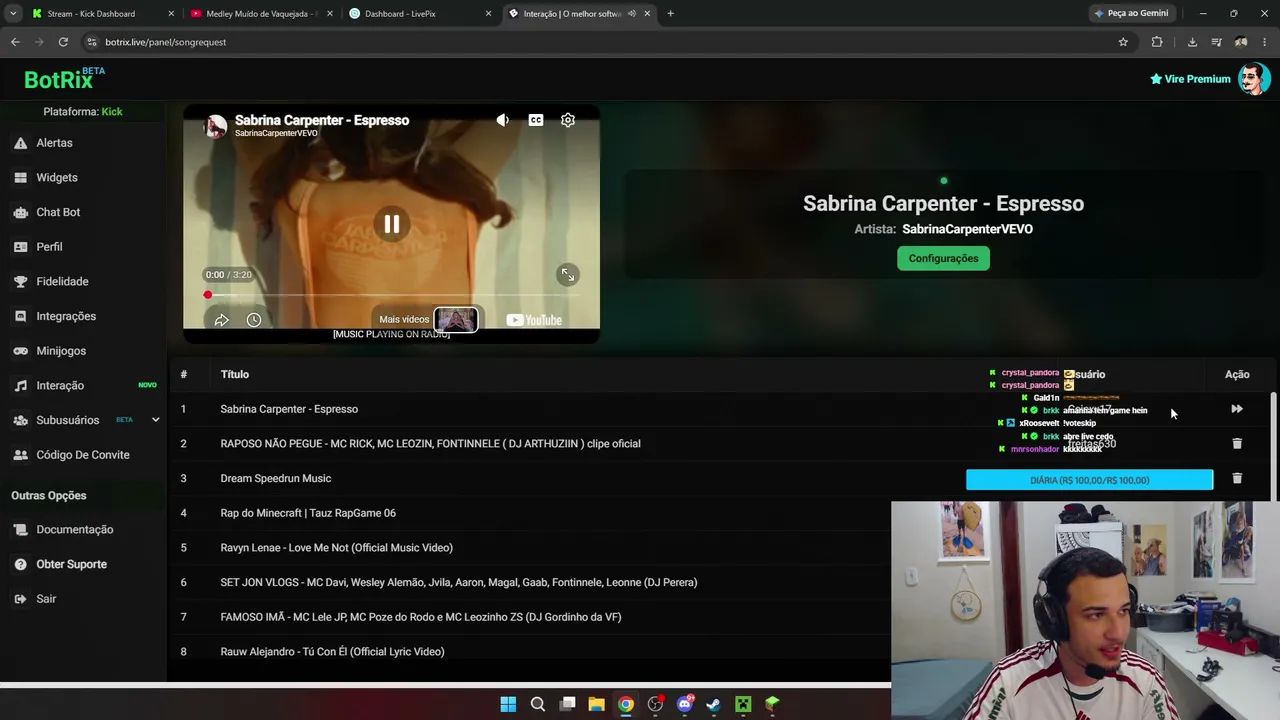Image resolution: width=1280 pixels, height=720 pixels.
Task: Mute the embedded YouTube player
Action: 503,120
